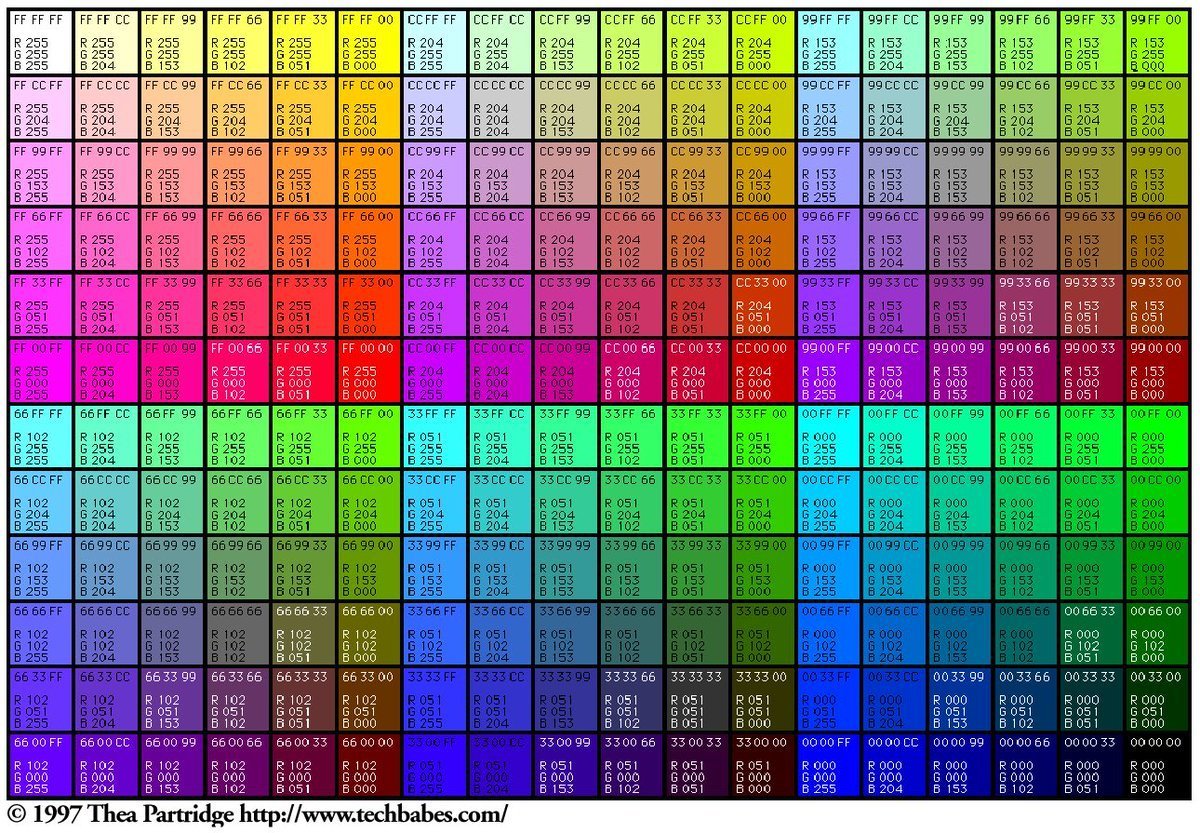This screenshot has height=833, width=1200.
Task: Choose the golden FF CC 00 swatch
Action: point(368,107)
